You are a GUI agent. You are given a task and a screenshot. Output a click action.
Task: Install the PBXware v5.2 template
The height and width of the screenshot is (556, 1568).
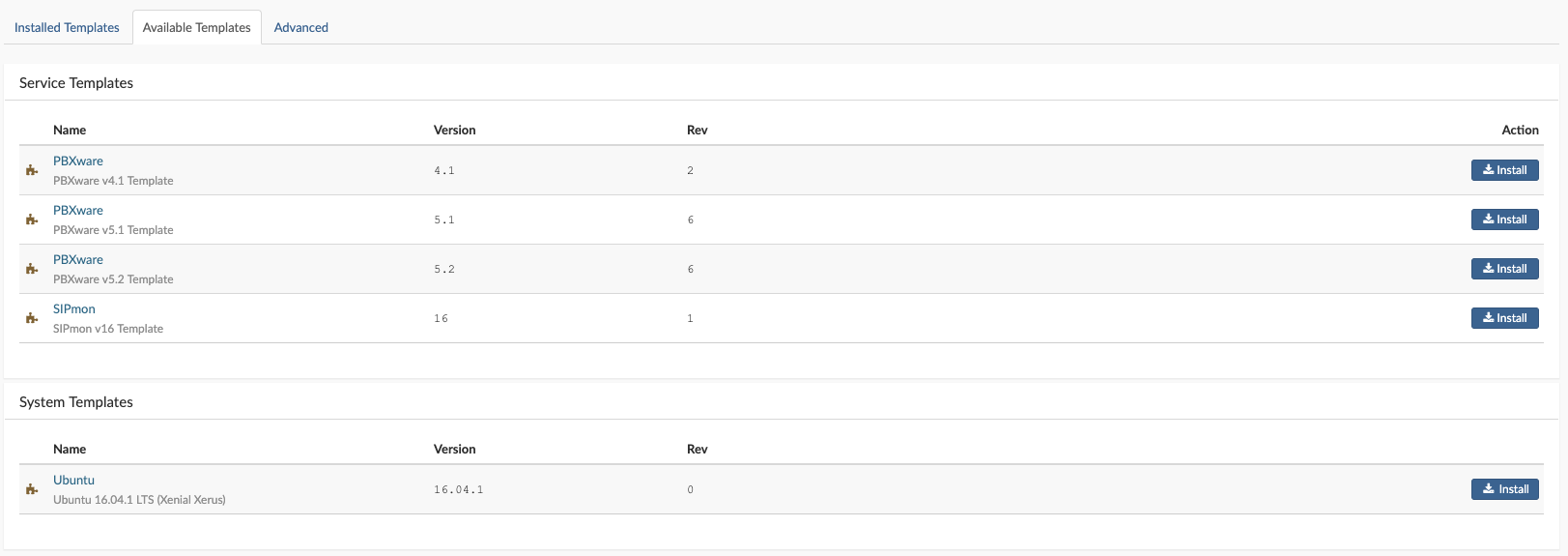pos(1504,269)
